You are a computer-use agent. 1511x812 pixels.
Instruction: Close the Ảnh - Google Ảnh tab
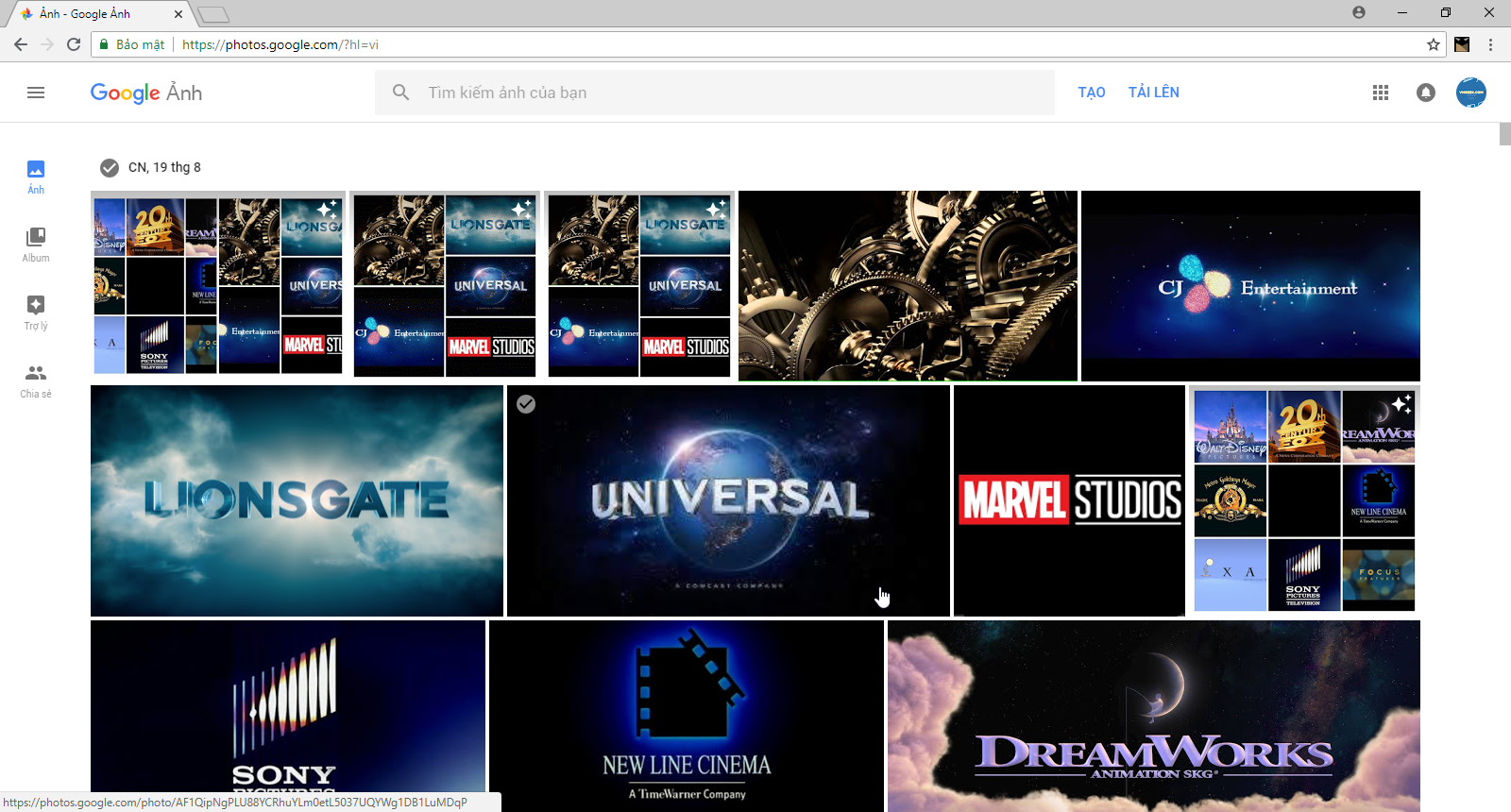point(178,14)
